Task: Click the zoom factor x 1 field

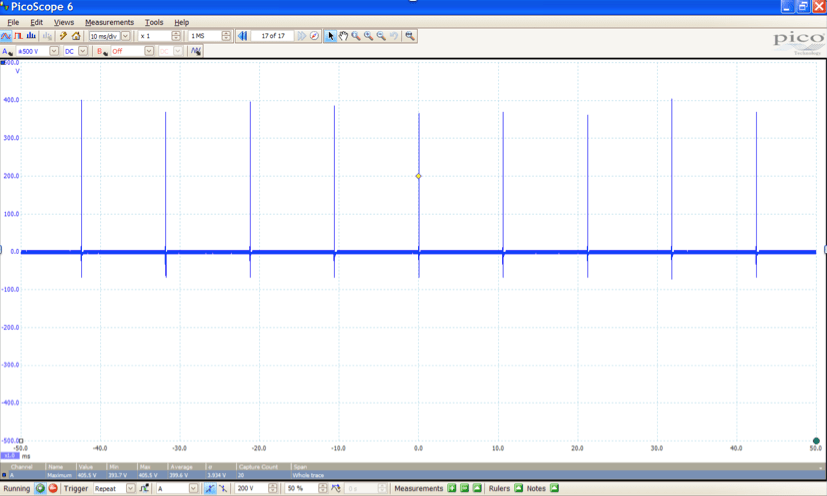Action: click(155, 36)
